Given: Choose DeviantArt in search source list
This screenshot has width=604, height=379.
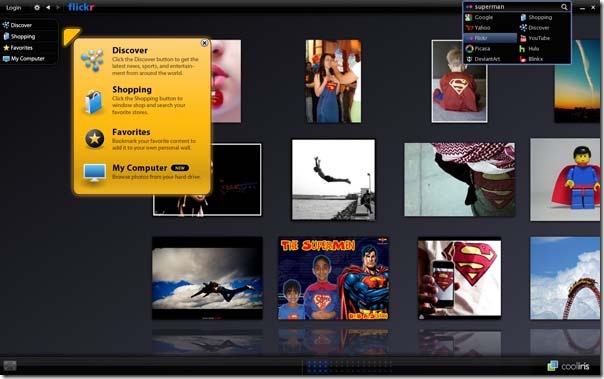Looking at the screenshot, I should 490,59.
